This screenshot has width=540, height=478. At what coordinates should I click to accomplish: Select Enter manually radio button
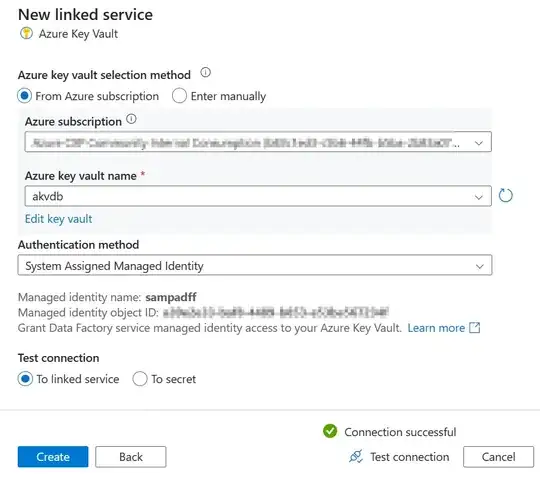pos(179,96)
